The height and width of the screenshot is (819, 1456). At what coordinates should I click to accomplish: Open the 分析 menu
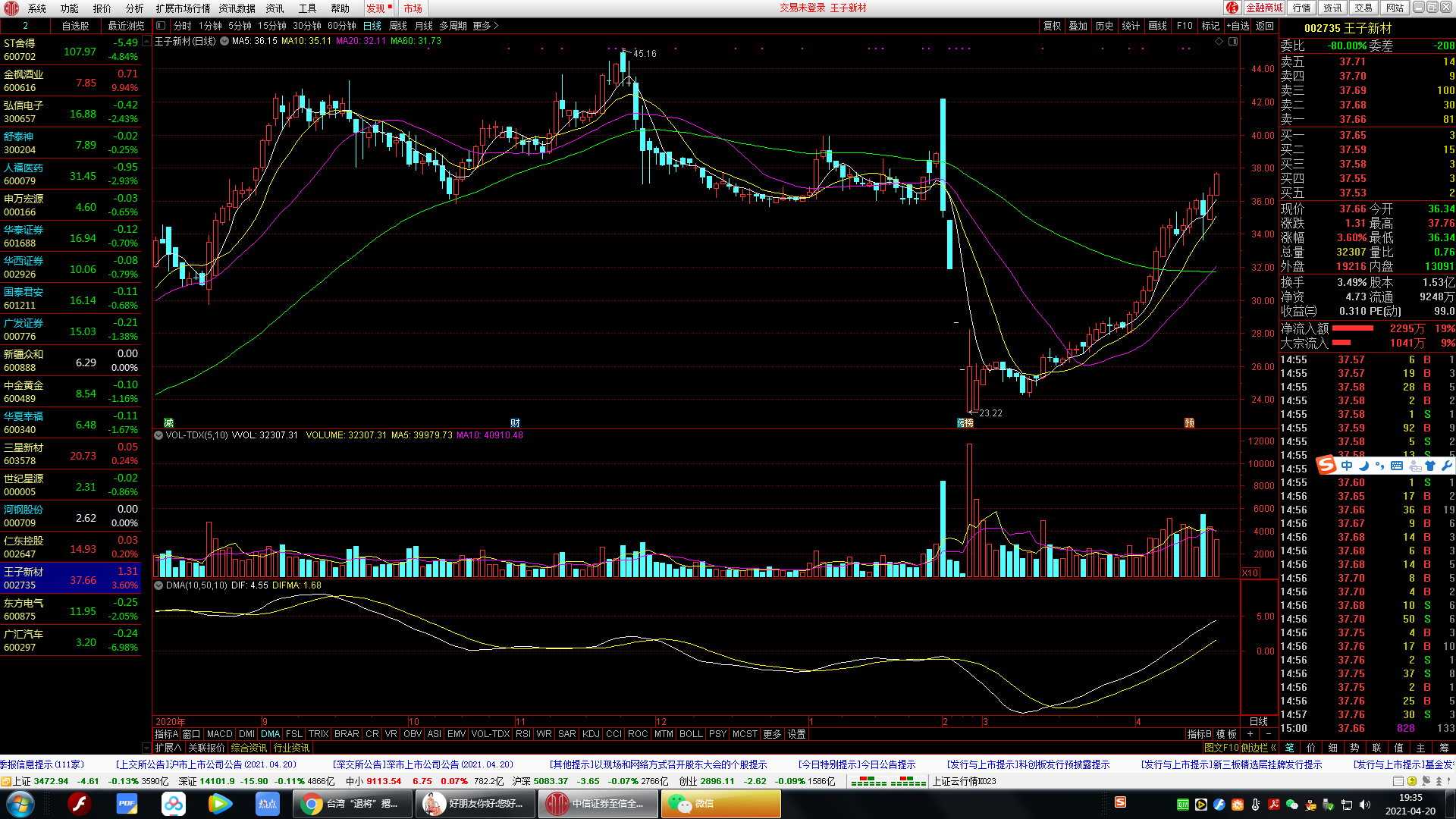click(x=134, y=8)
